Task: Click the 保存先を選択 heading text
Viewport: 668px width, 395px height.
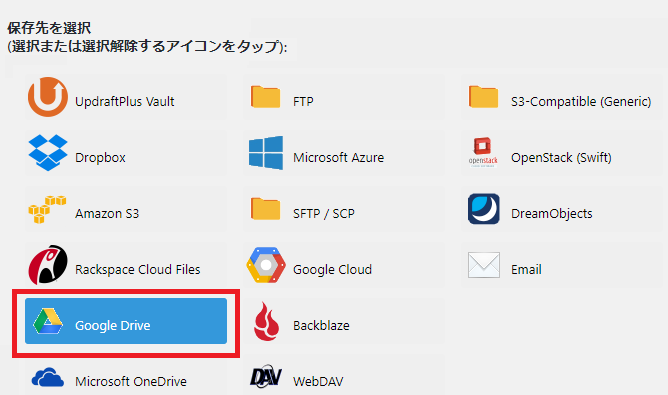Action: click(x=49, y=28)
